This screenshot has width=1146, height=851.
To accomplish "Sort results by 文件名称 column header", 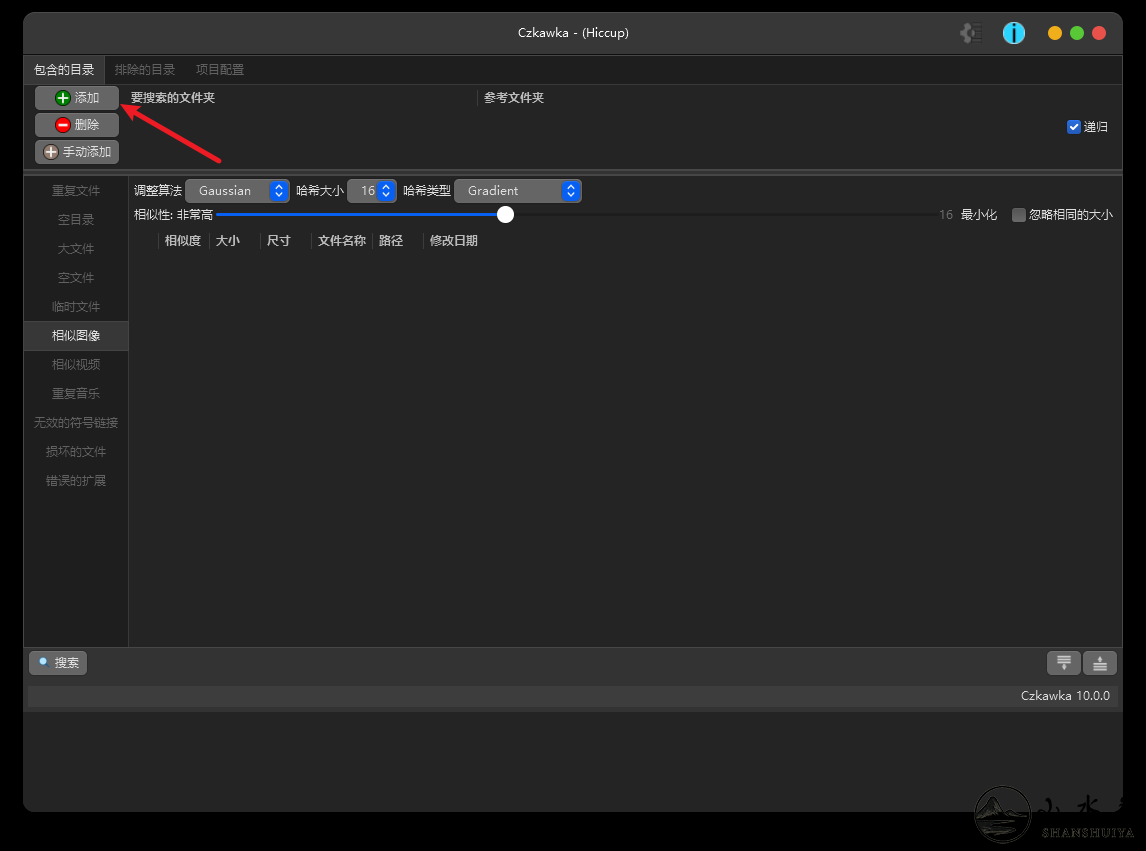I will [x=341, y=241].
